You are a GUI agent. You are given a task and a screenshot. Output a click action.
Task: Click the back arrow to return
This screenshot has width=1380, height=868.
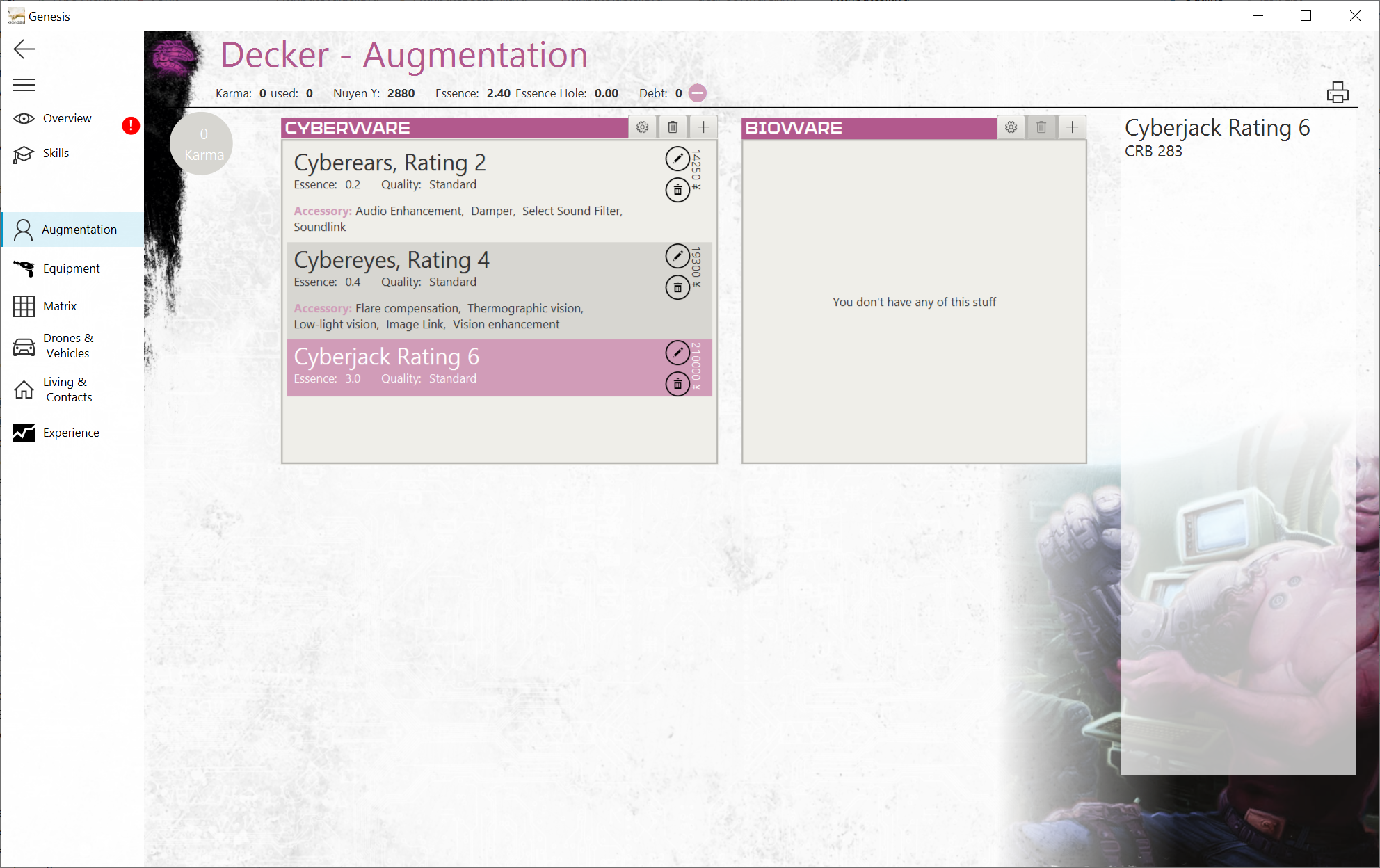(x=24, y=49)
